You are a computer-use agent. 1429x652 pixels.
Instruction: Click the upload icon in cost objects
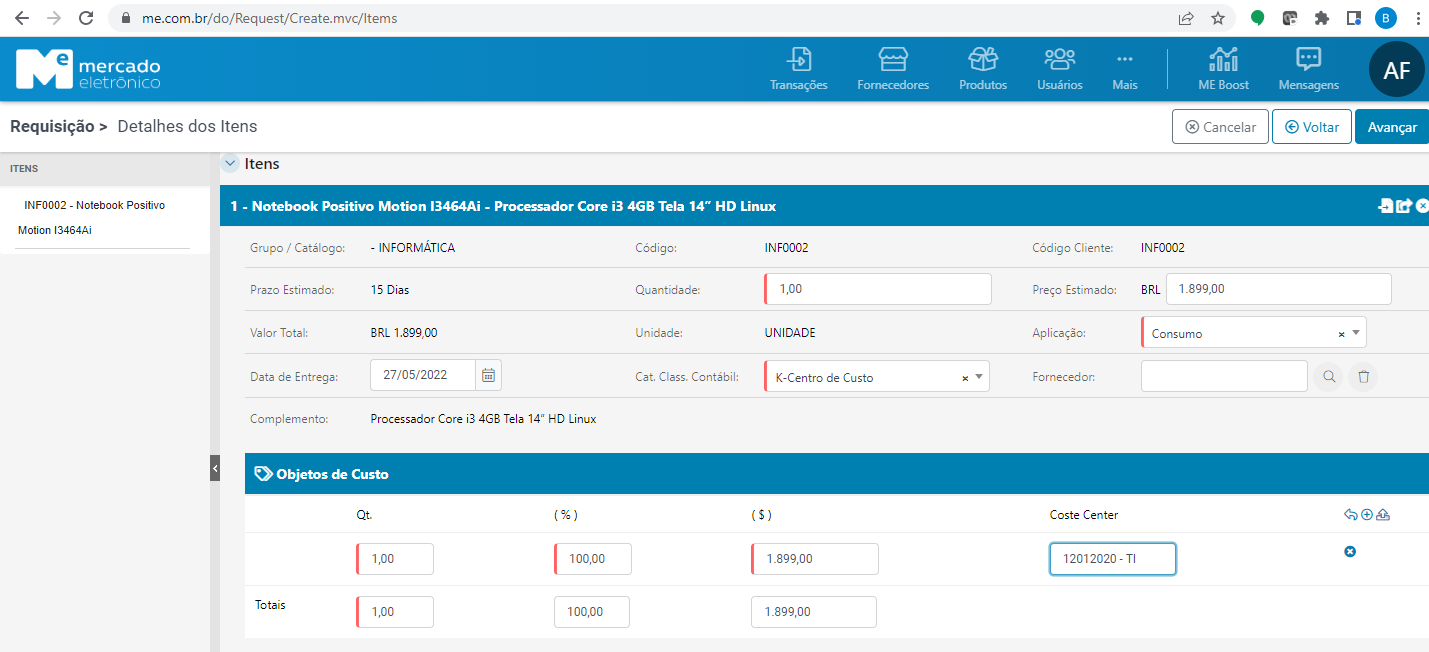coord(1384,515)
